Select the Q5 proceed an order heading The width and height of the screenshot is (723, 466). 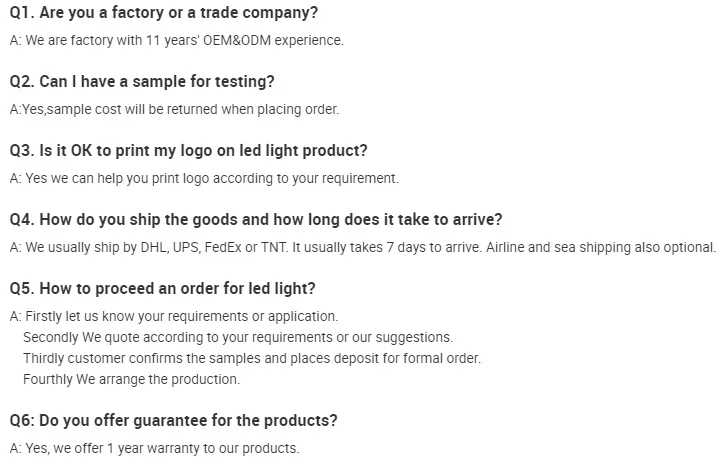click(x=163, y=289)
